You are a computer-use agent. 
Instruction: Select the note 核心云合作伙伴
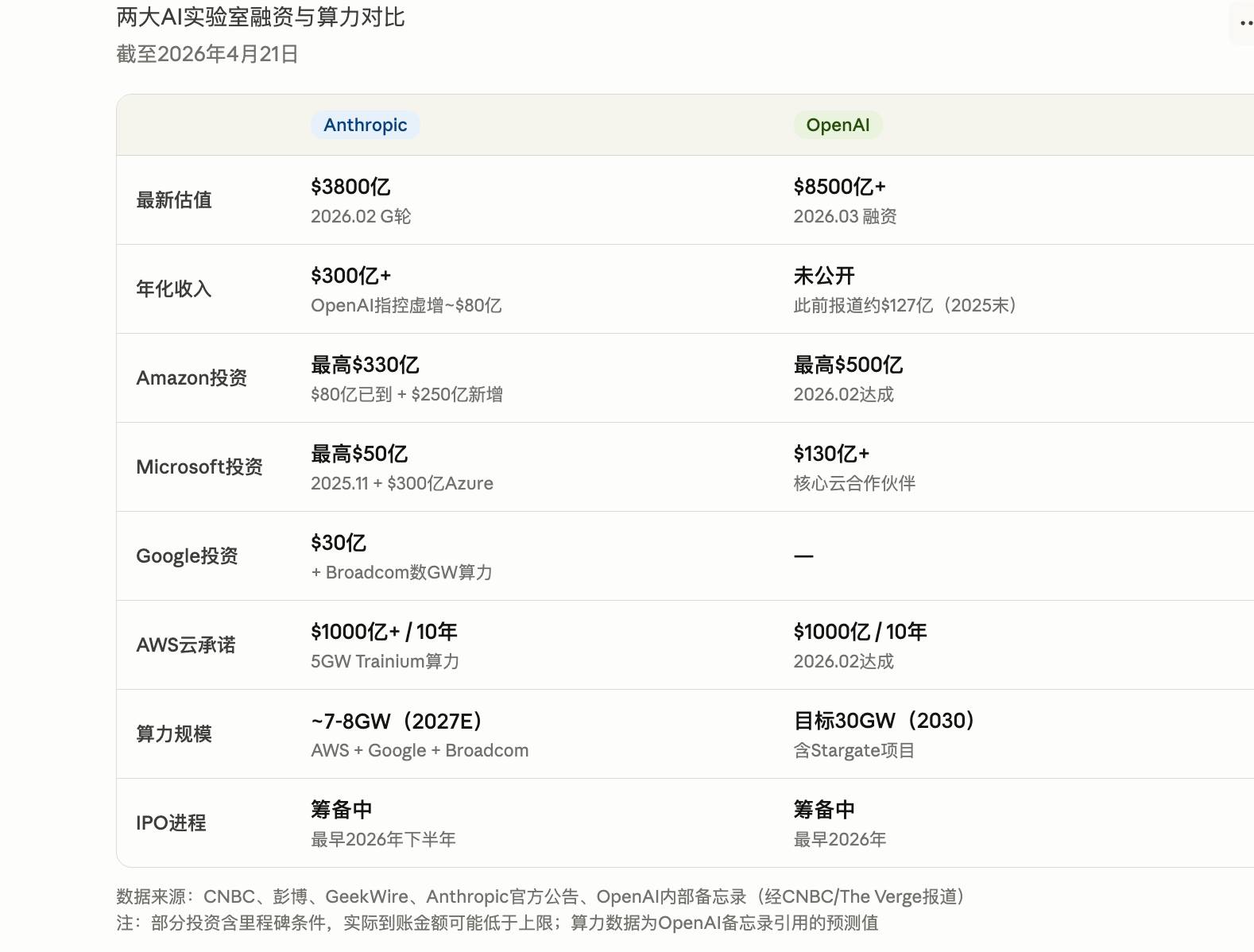pyautogui.click(x=854, y=483)
